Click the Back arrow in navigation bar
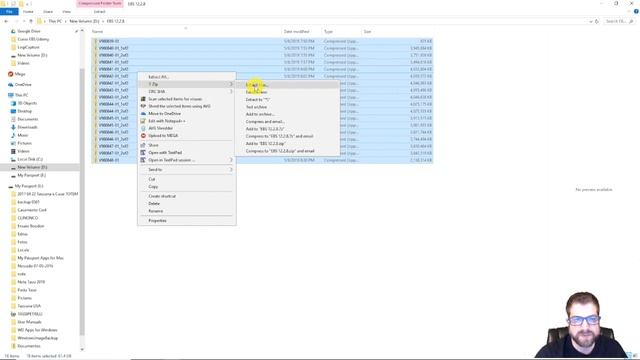 (x=6, y=21)
